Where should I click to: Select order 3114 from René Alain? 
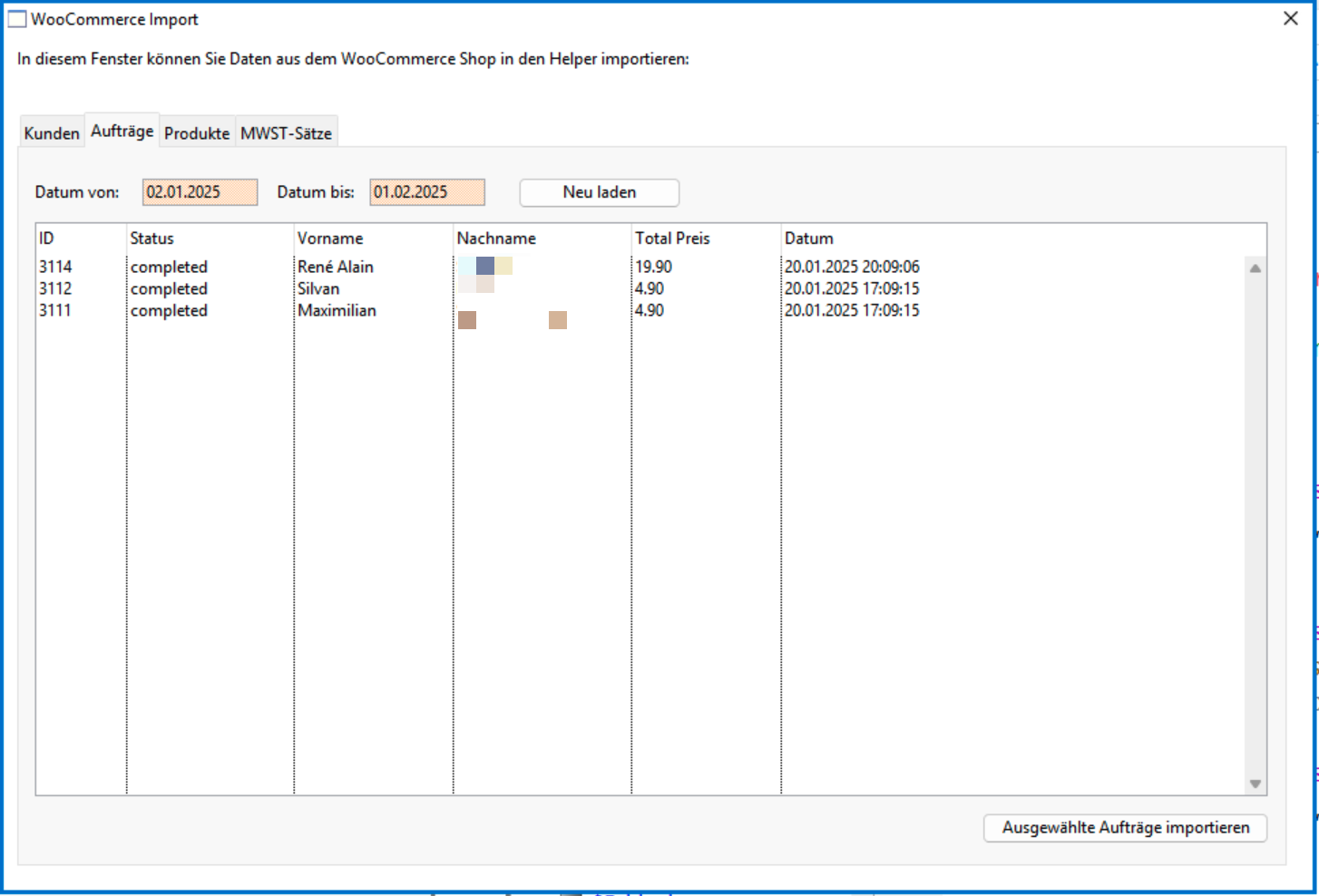[x=55, y=267]
